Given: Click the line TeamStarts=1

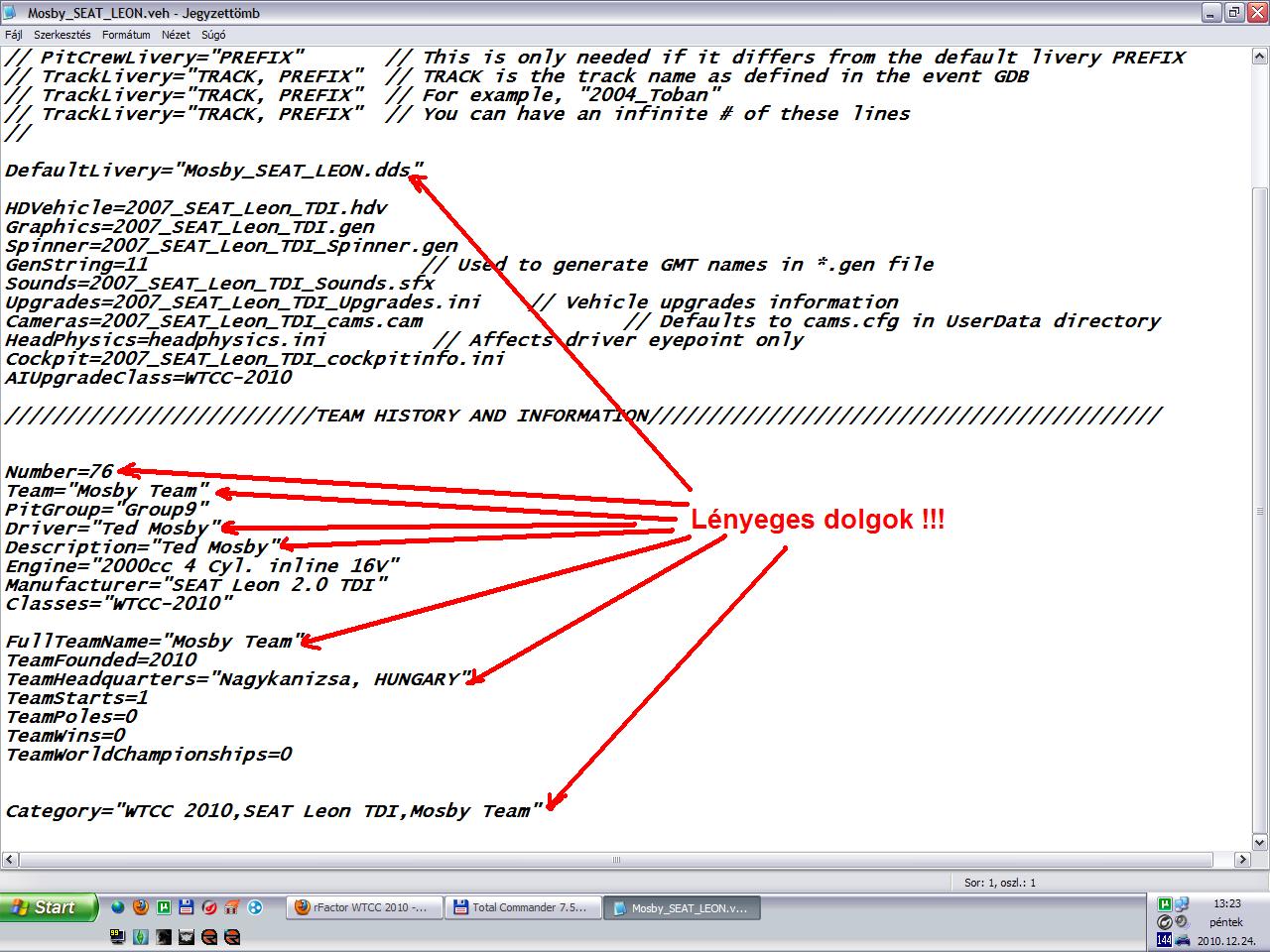Looking at the screenshot, I should tap(76, 698).
